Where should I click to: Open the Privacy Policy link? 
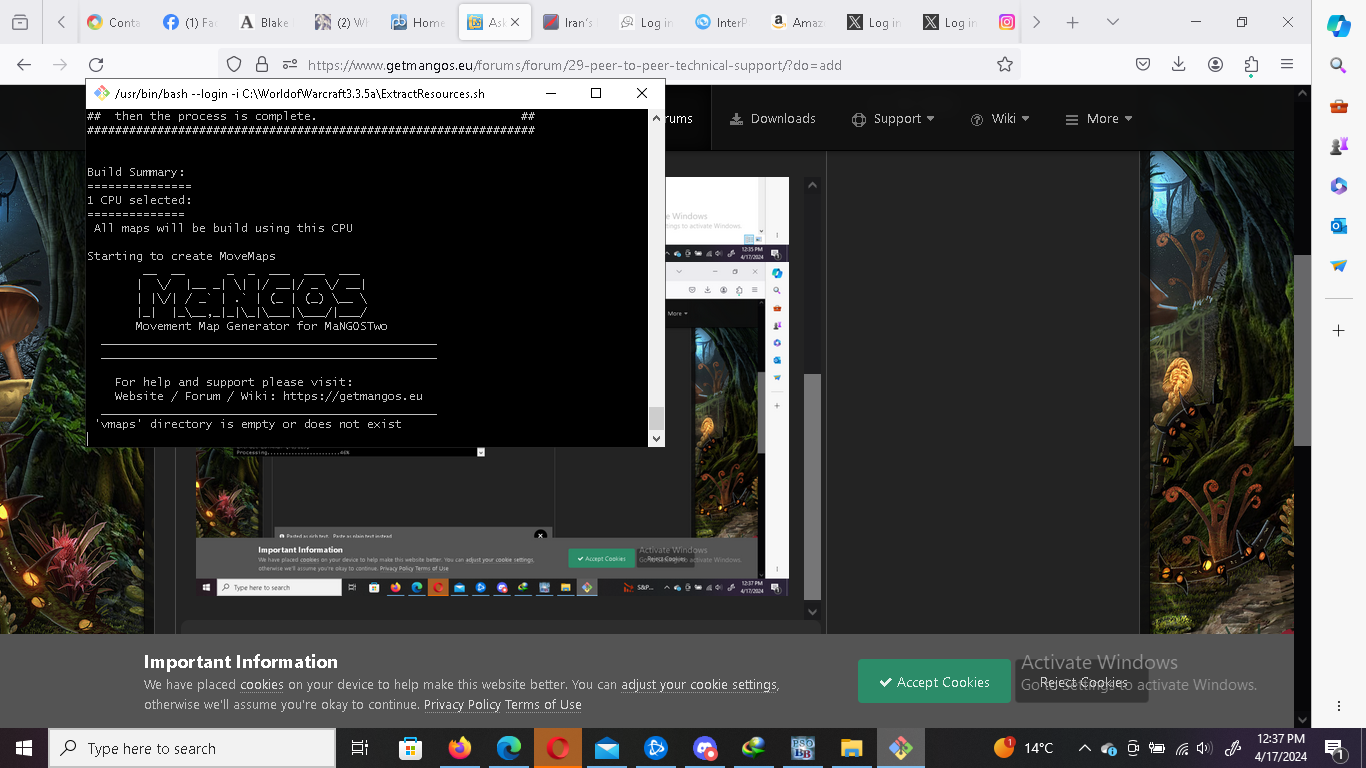click(462, 705)
